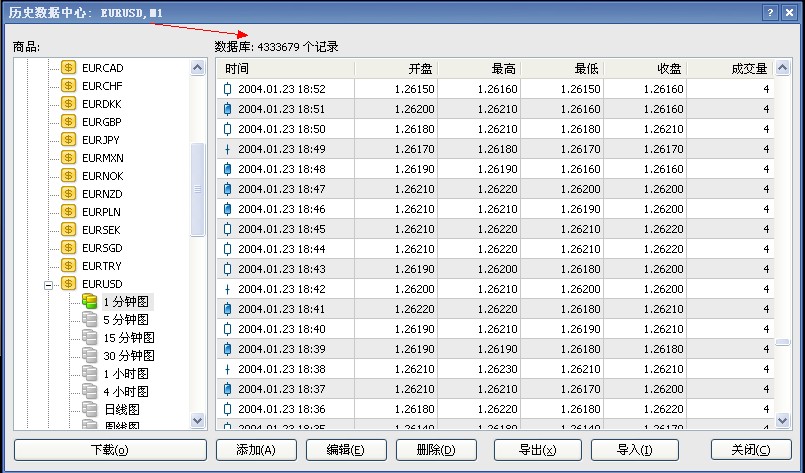The width and height of the screenshot is (805, 473).
Task: Select the 15 分钟图 tree item
Action: click(x=128, y=338)
